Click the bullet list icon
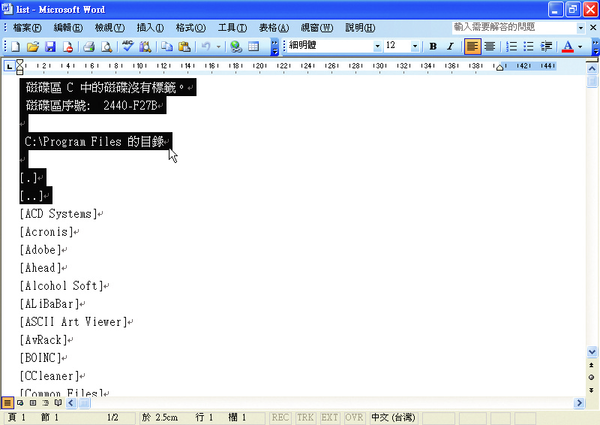The width and height of the screenshot is (600, 425). click(529, 47)
